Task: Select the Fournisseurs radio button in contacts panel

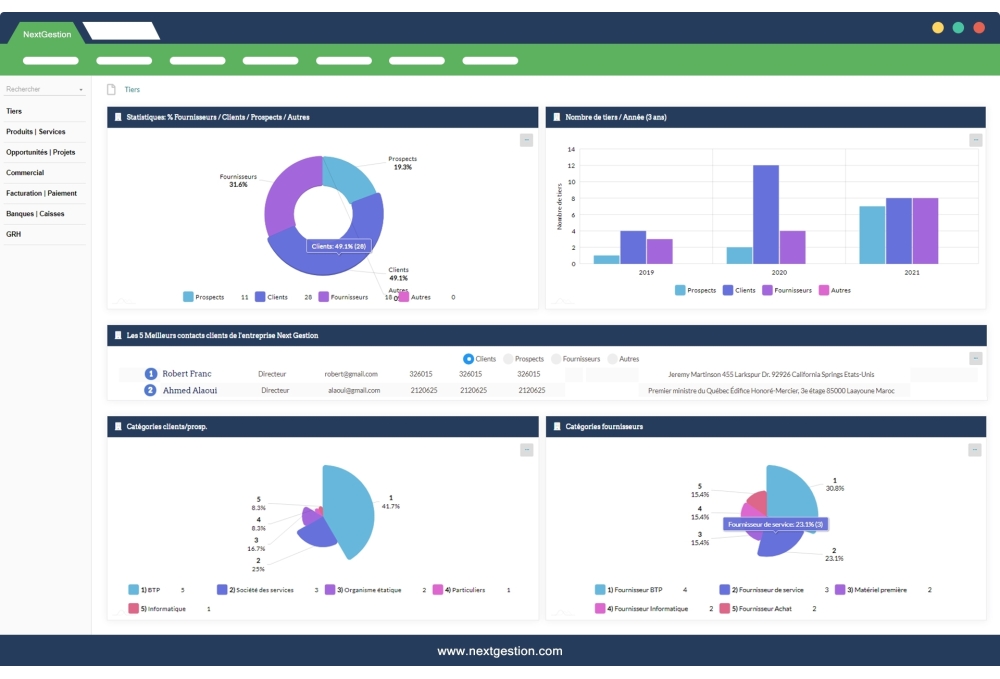Action: coord(556,358)
